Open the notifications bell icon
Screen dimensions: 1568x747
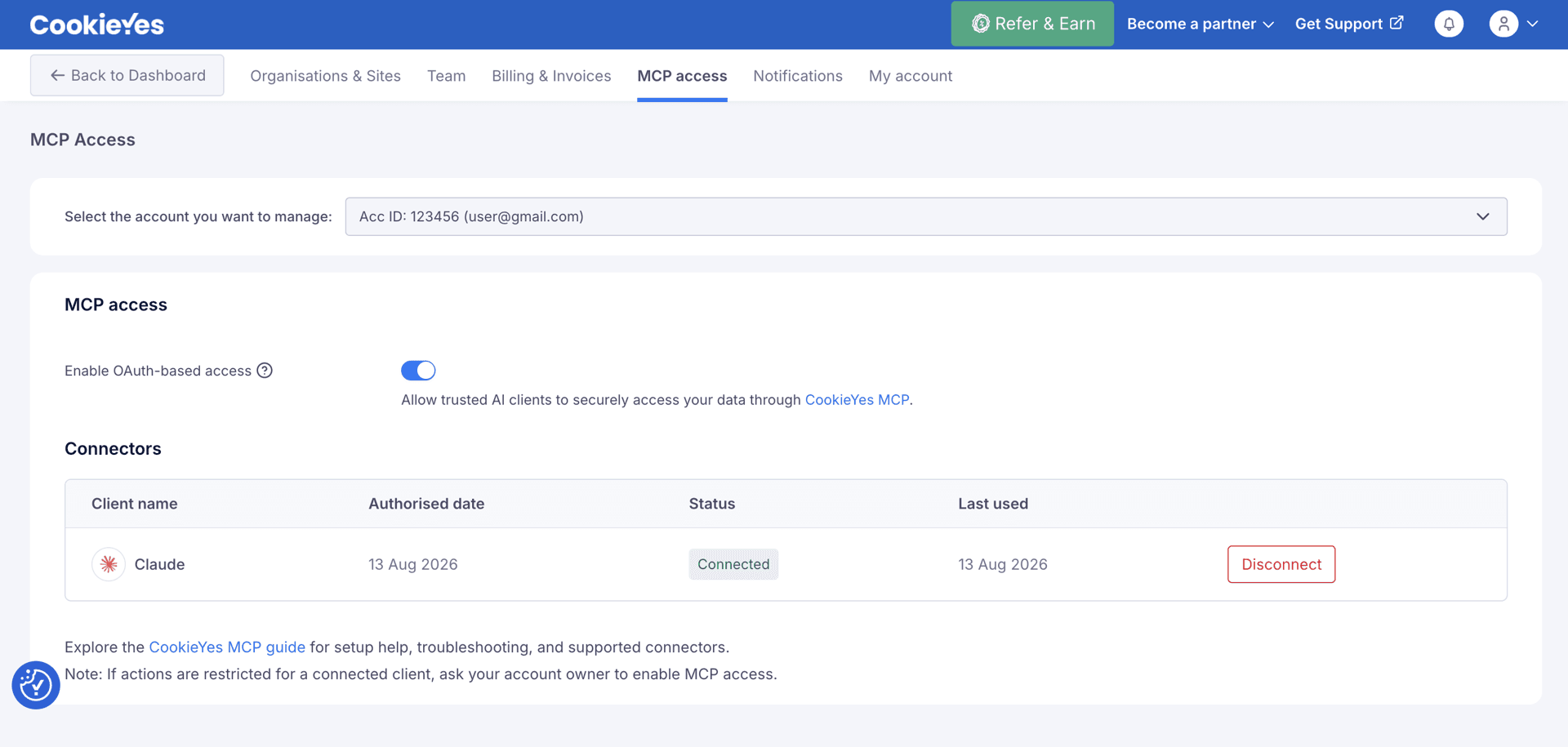pyautogui.click(x=1449, y=24)
